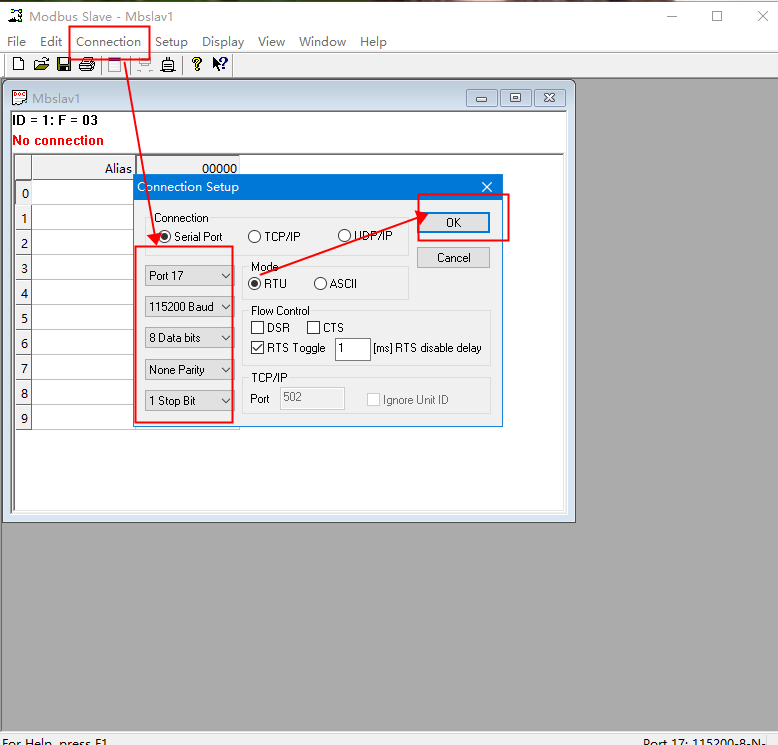Click the Print toolbar icon
Image resolution: width=778 pixels, height=745 pixels.
(x=87, y=65)
